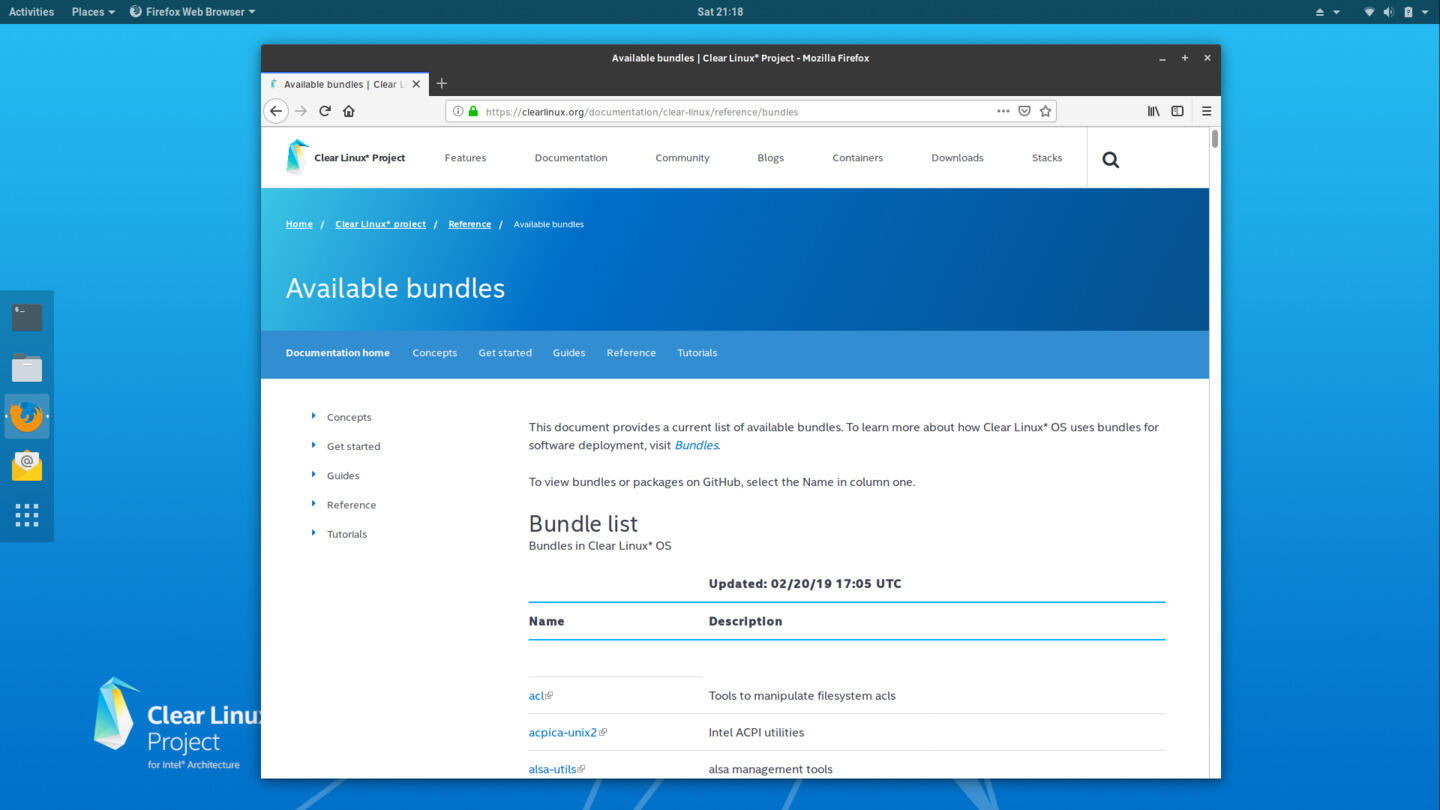
Task: Open Containers in site navigation
Action: point(857,158)
